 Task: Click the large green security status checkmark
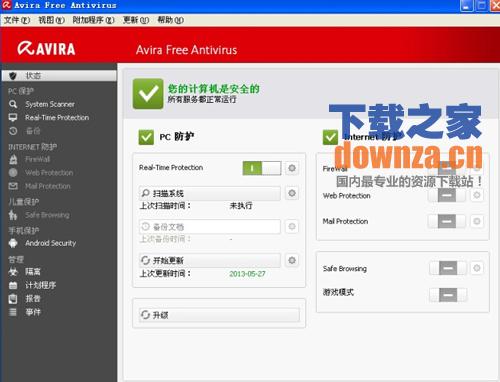(x=148, y=94)
